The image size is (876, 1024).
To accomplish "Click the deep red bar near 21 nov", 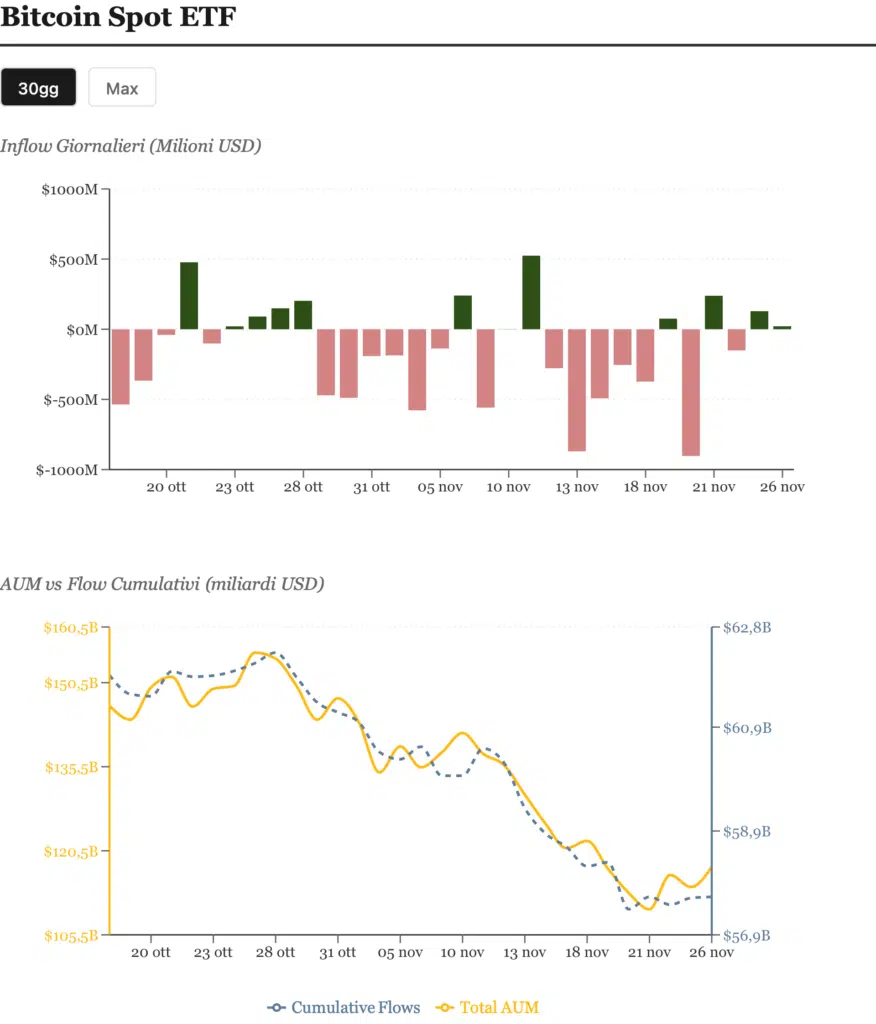I will pyautogui.click(x=691, y=395).
